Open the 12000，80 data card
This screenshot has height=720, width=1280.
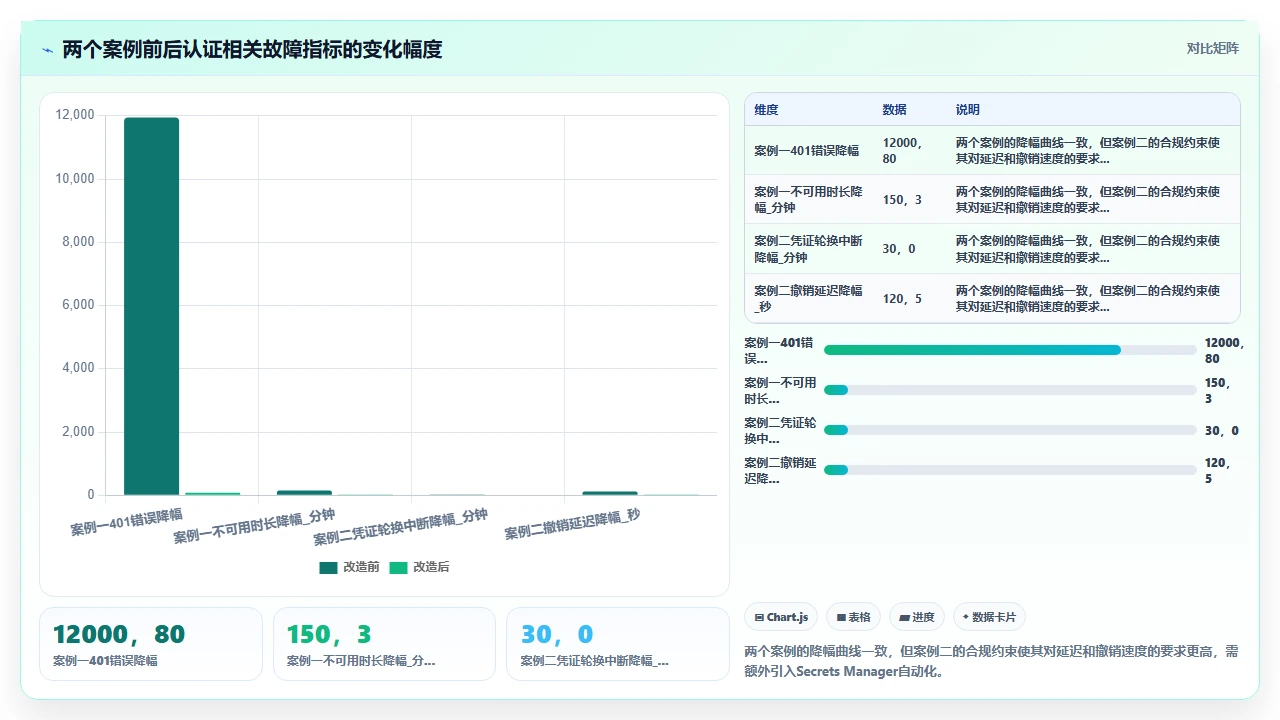coord(150,644)
